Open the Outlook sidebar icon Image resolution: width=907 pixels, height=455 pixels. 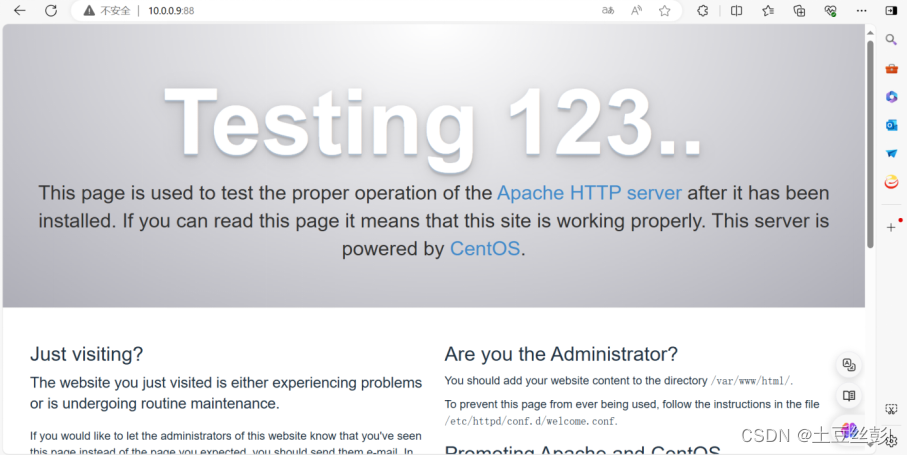891,125
